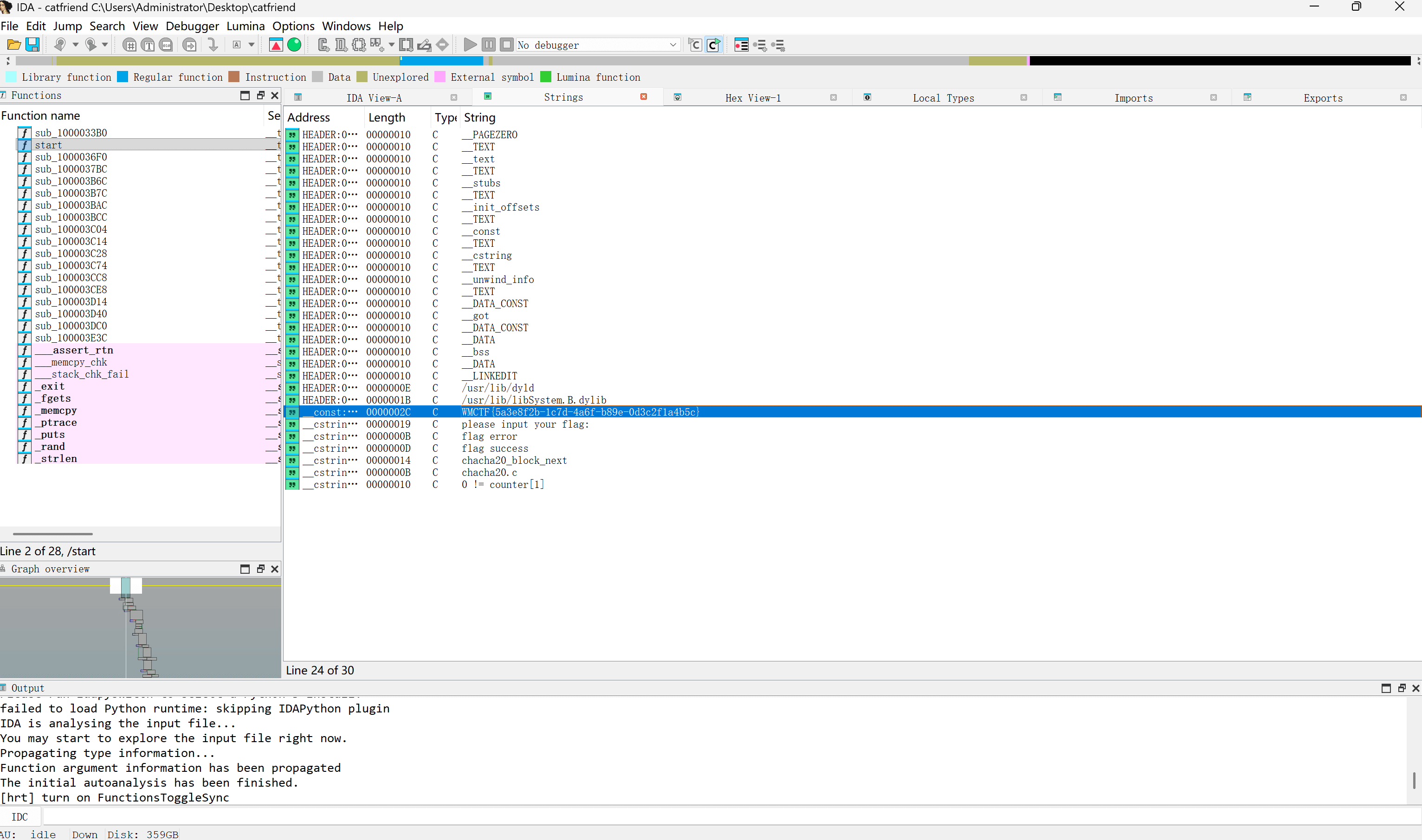Click the green circle analysis indicator
This screenshot has height=840, width=1422.
pyautogui.click(x=295, y=45)
